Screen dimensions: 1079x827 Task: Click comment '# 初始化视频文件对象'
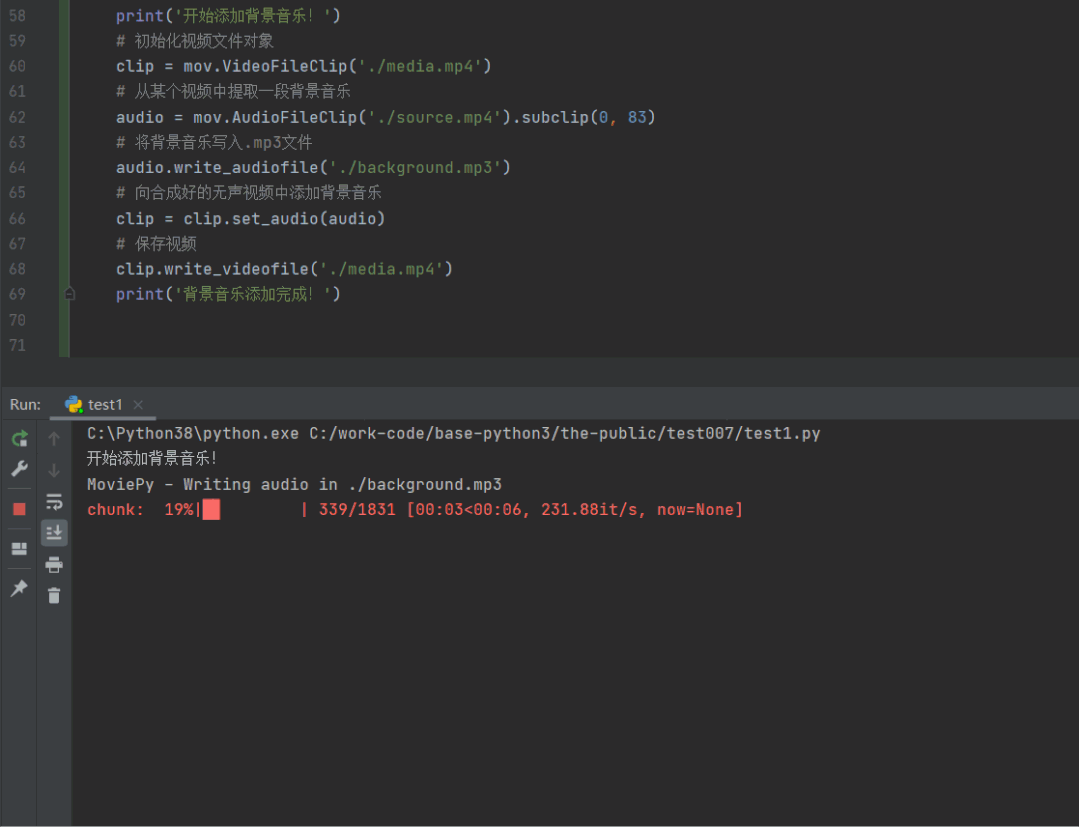point(195,41)
